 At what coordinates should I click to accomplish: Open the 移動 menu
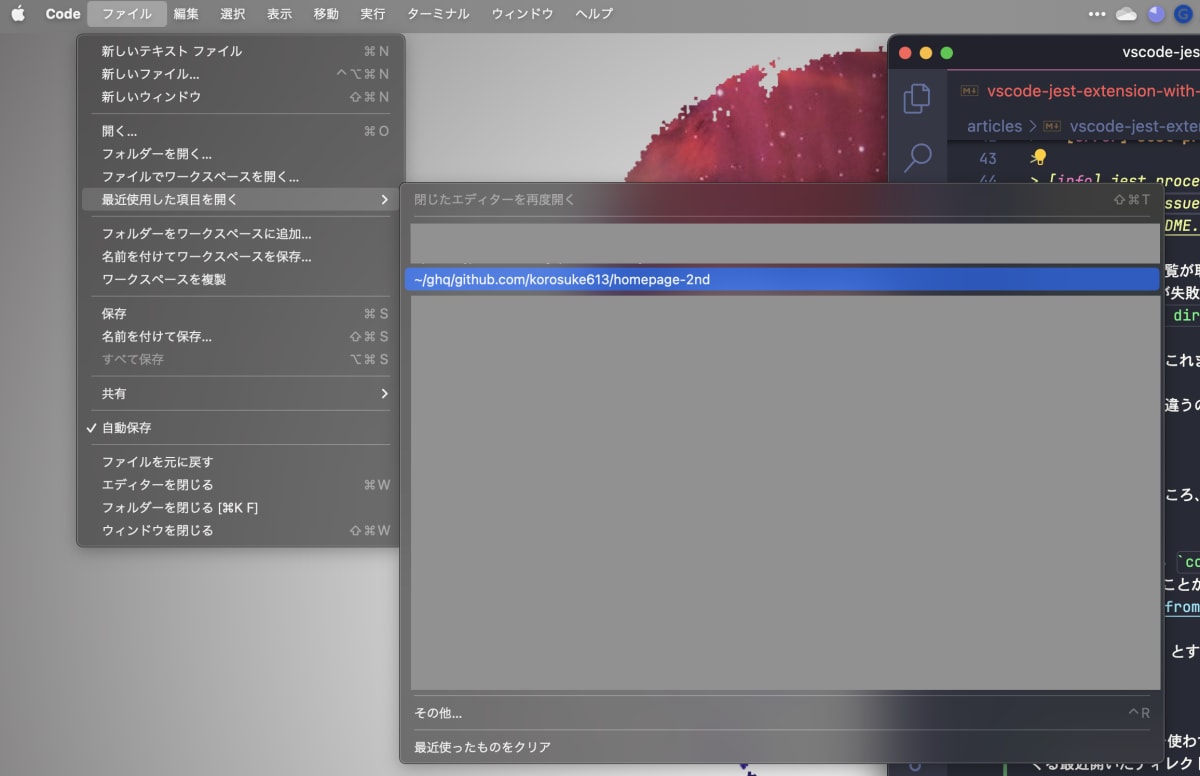pyautogui.click(x=326, y=14)
